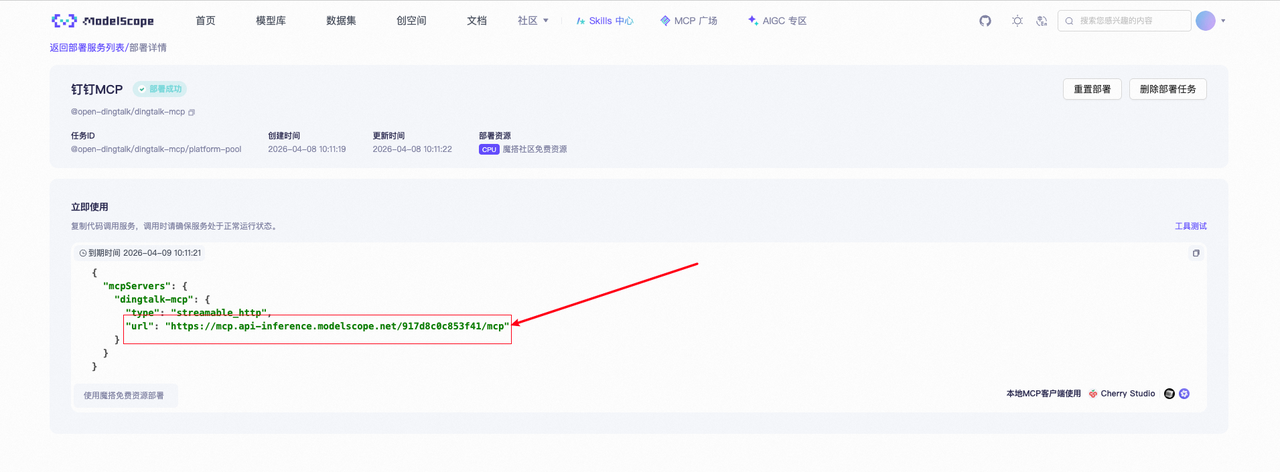Open 文档 in top navigation
The image size is (1280, 472).
[x=477, y=20]
